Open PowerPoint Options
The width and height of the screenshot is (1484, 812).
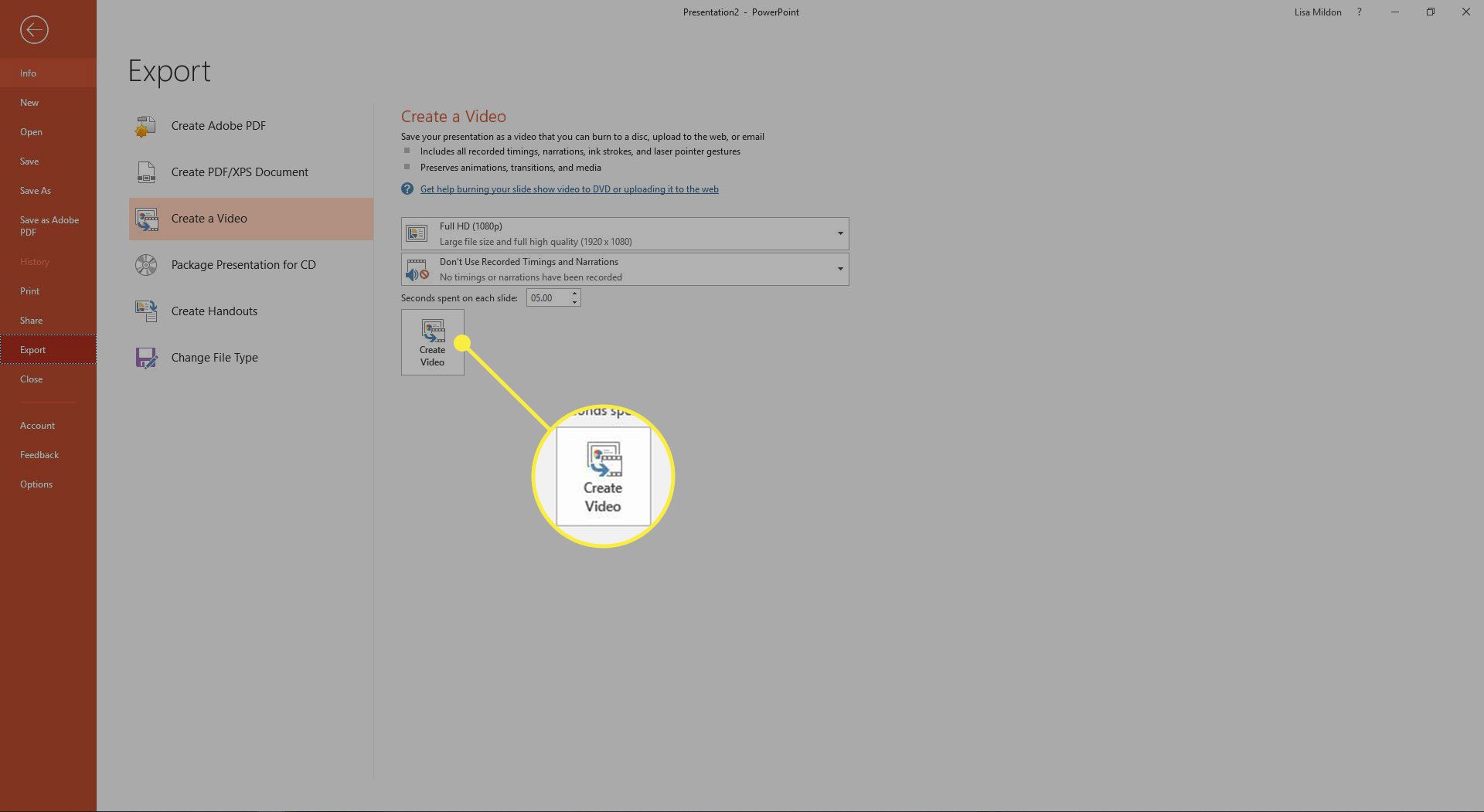[48, 484]
